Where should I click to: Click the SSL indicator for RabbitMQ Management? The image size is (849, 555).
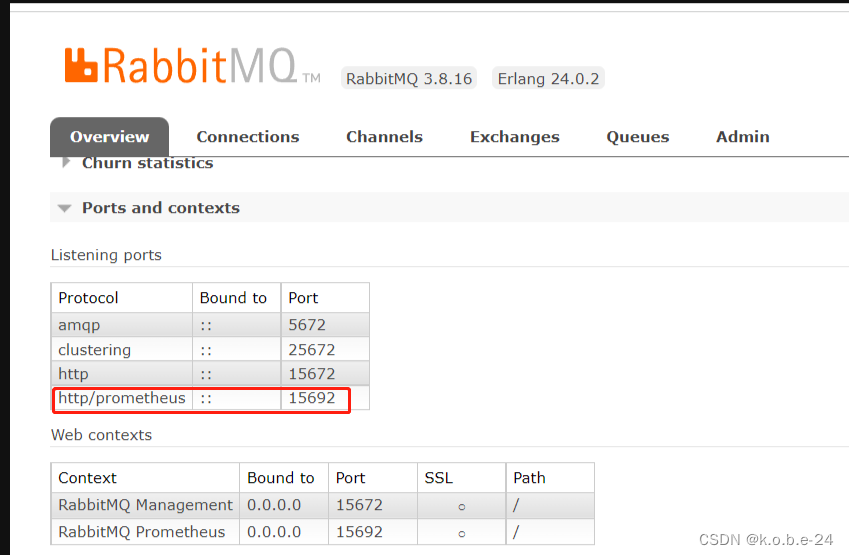click(461, 507)
